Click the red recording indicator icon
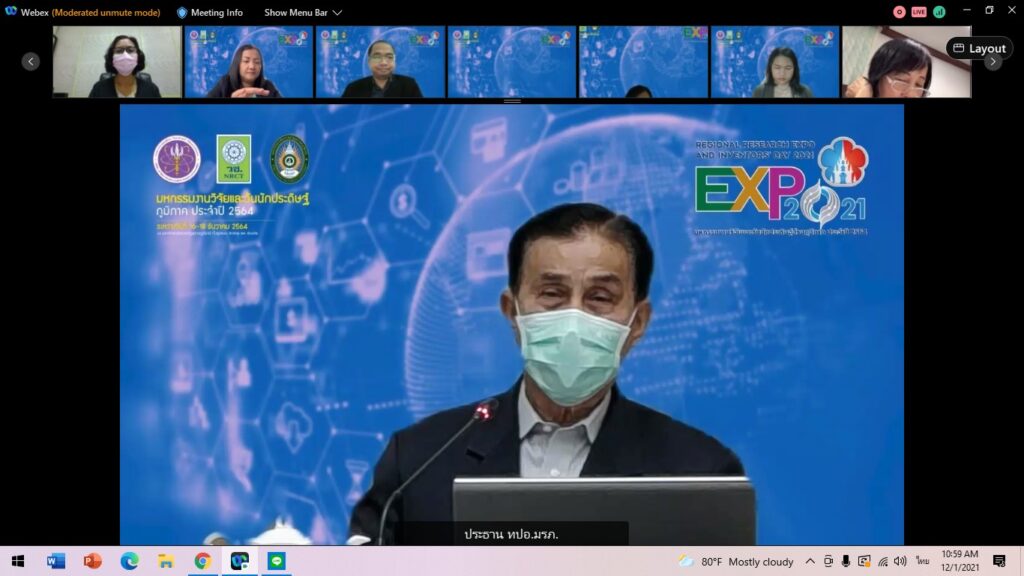This screenshot has height=576, width=1024. point(899,12)
